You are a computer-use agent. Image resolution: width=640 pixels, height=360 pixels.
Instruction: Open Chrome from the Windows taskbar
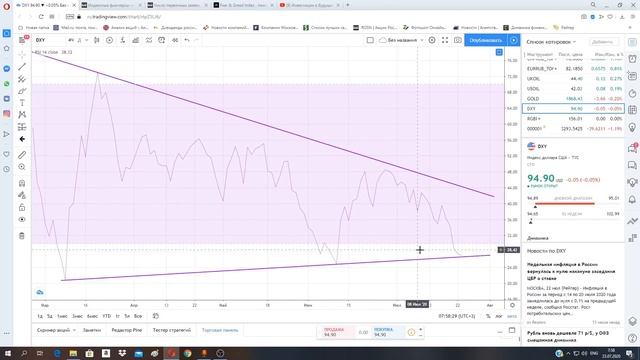pyautogui.click(x=187, y=353)
